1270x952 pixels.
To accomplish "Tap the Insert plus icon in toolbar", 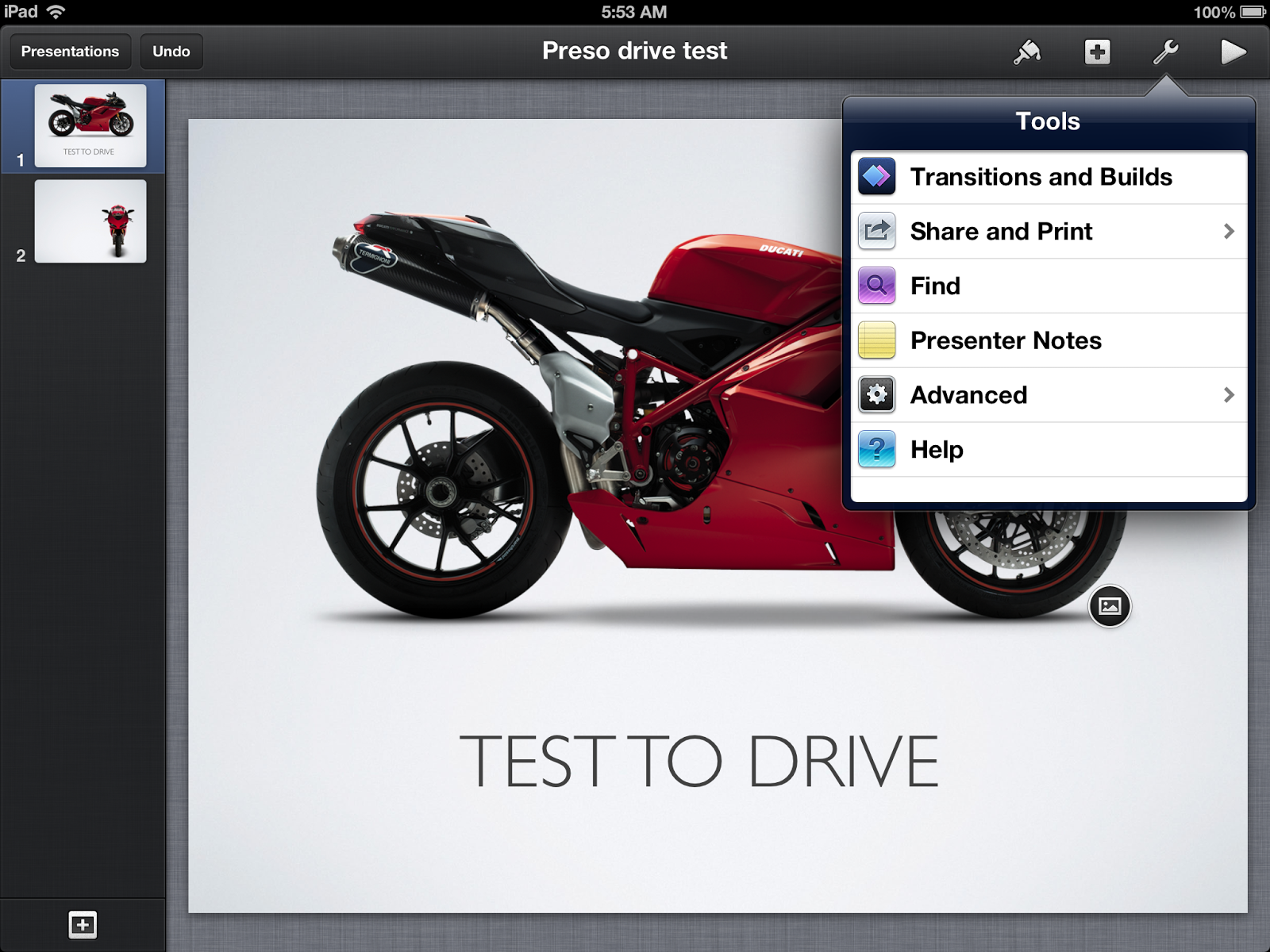I will tap(1097, 52).
